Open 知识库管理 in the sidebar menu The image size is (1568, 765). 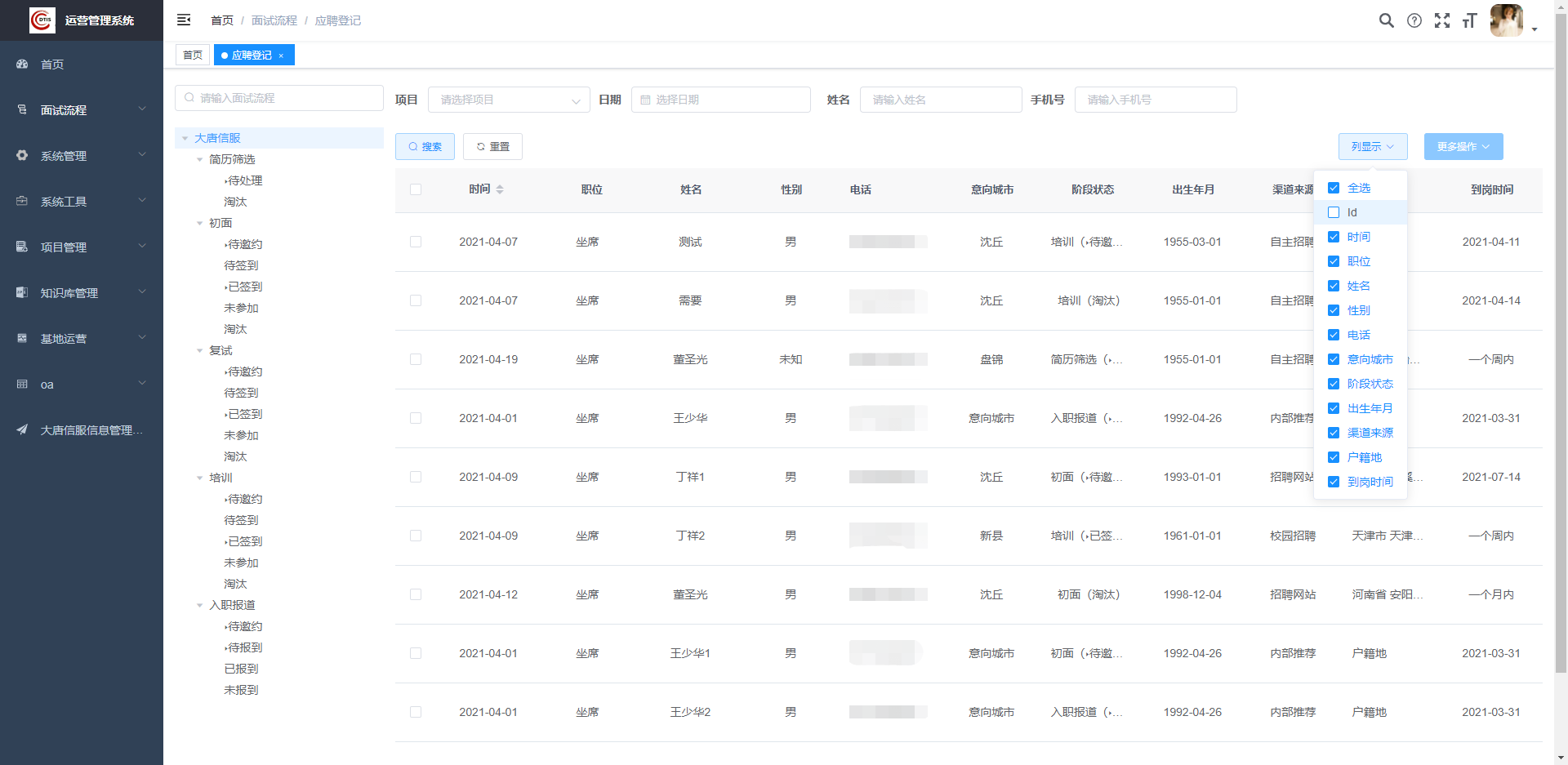pyautogui.click(x=69, y=292)
